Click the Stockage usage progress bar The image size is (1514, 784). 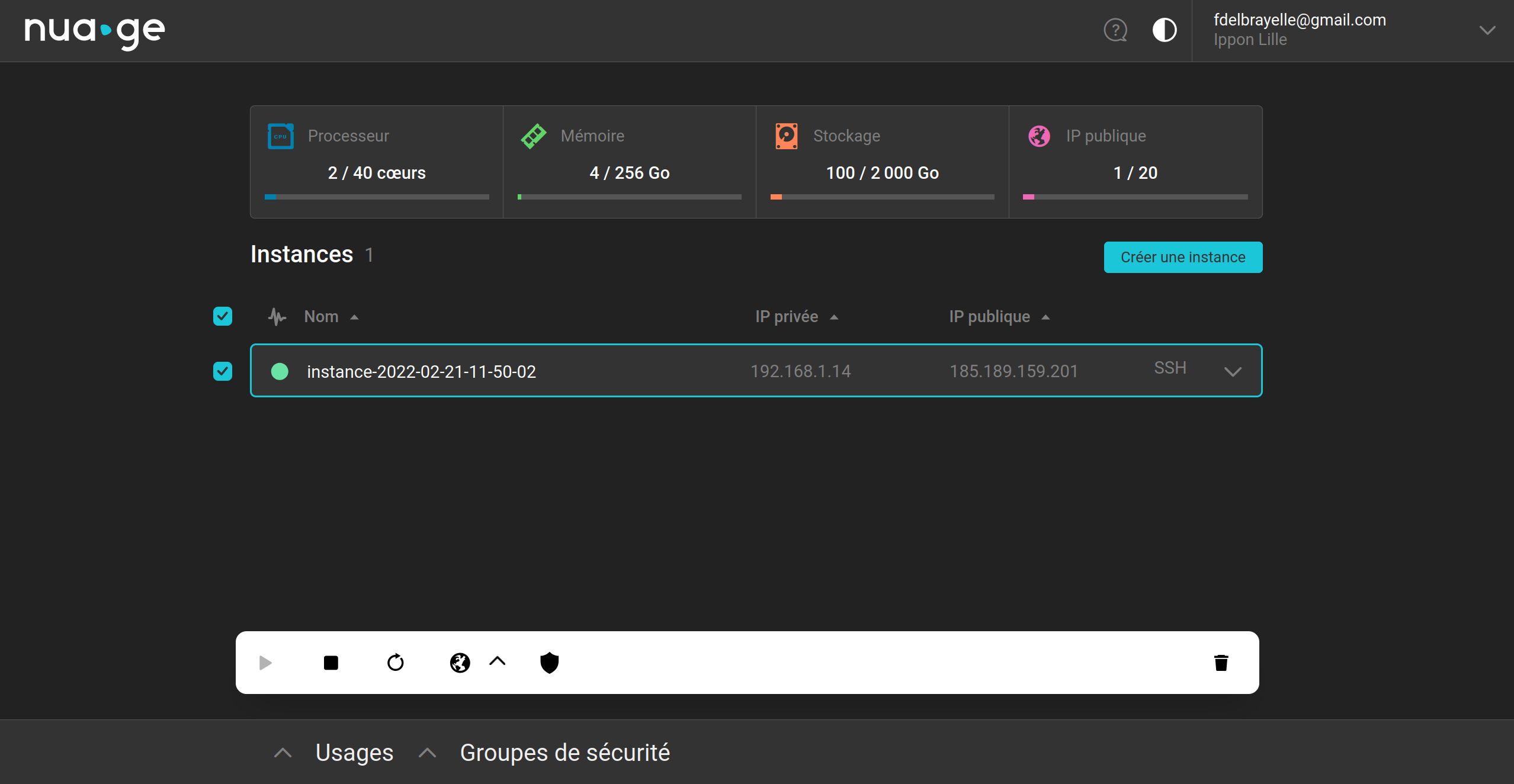(881, 197)
